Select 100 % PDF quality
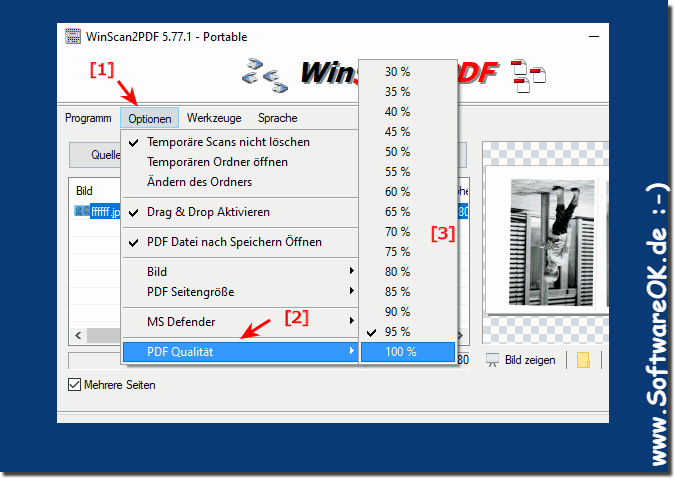This screenshot has height=479, width=675. 408,352
